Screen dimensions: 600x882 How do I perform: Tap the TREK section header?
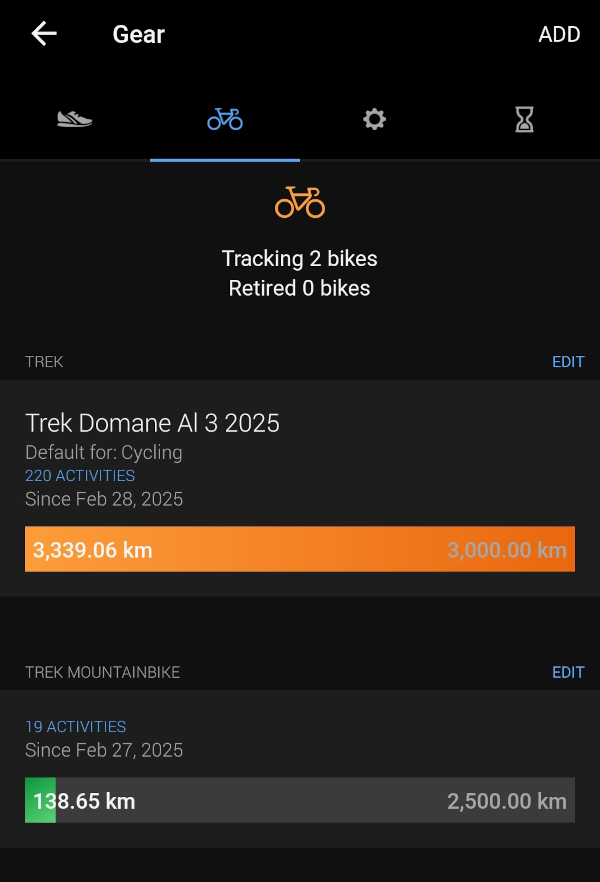point(44,361)
